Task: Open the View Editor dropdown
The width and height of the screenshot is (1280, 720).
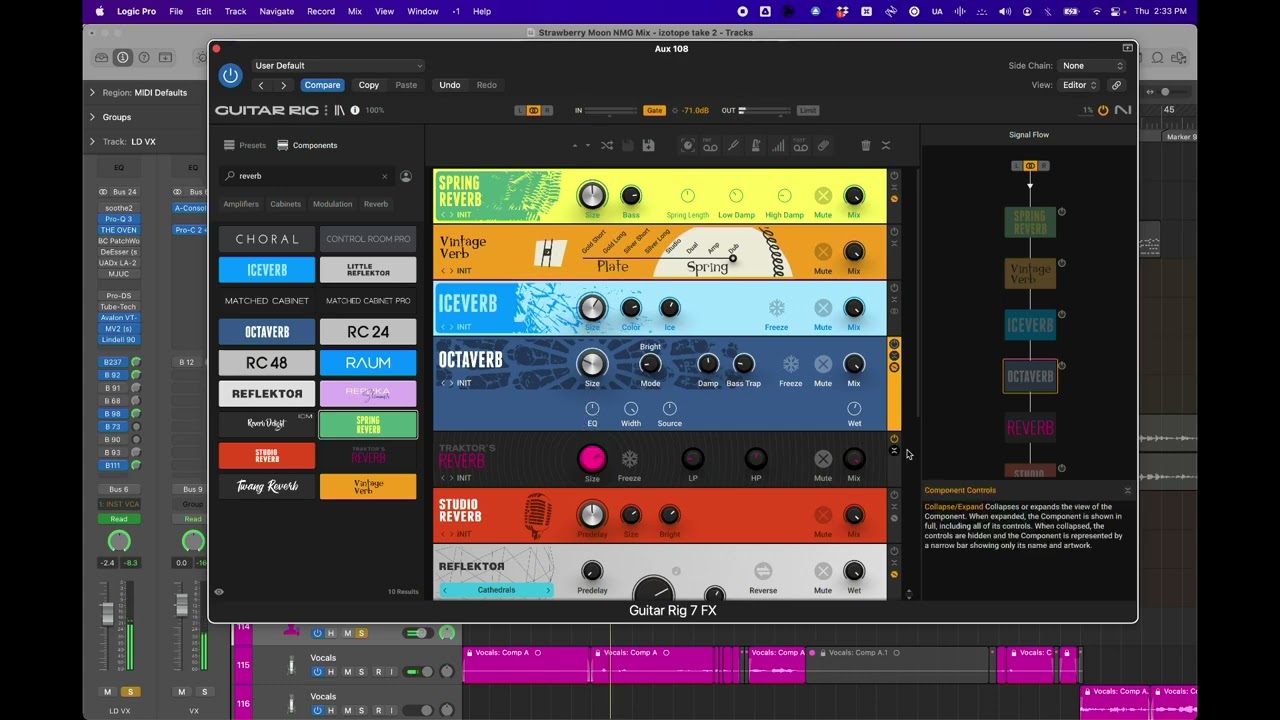Action: (x=1080, y=85)
